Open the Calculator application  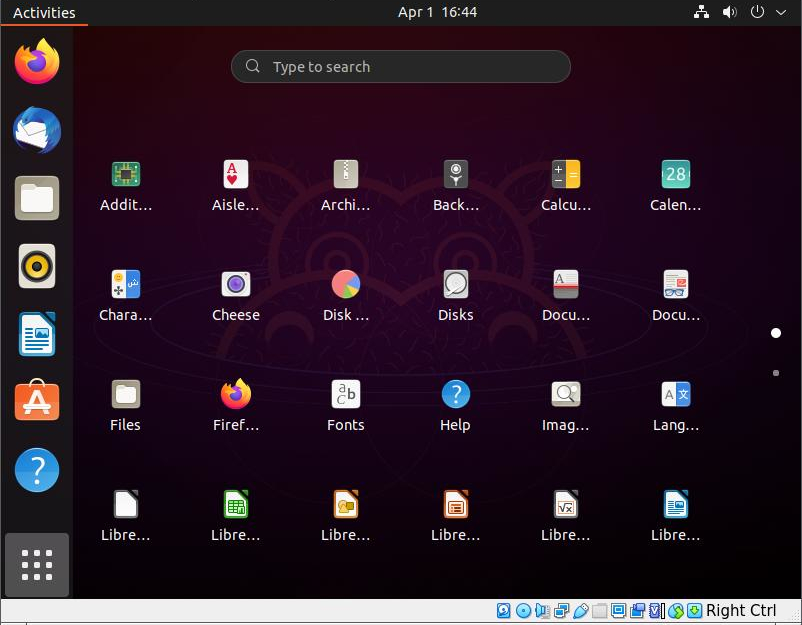pyautogui.click(x=566, y=175)
